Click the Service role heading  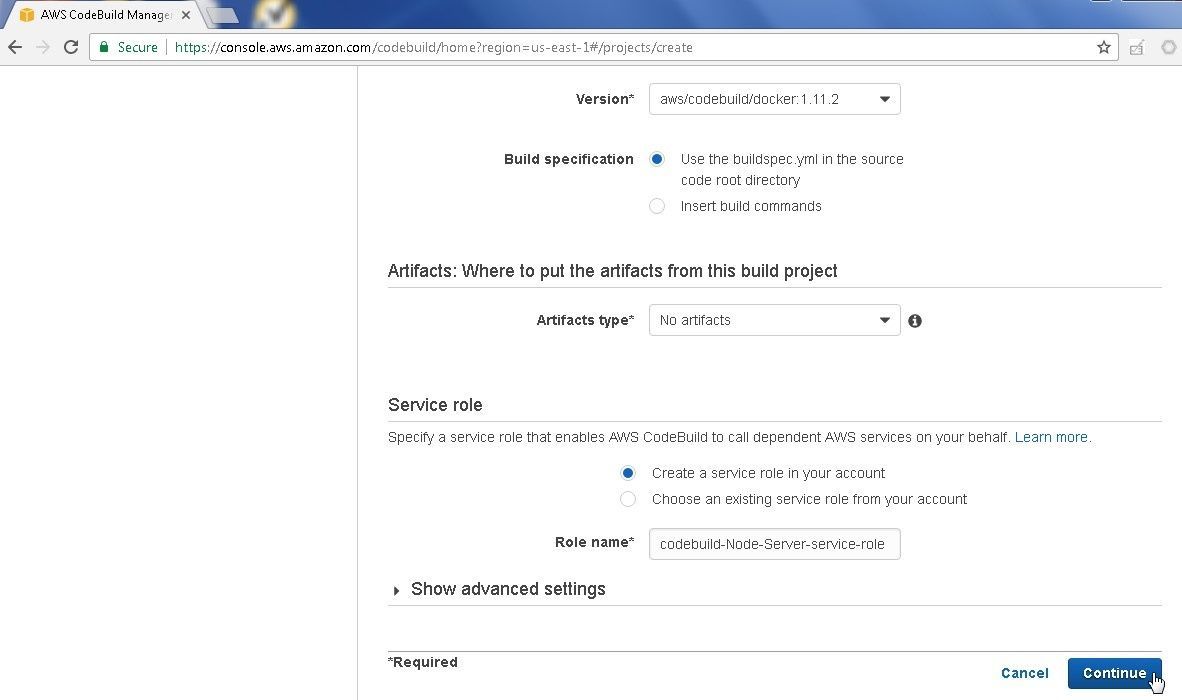435,405
